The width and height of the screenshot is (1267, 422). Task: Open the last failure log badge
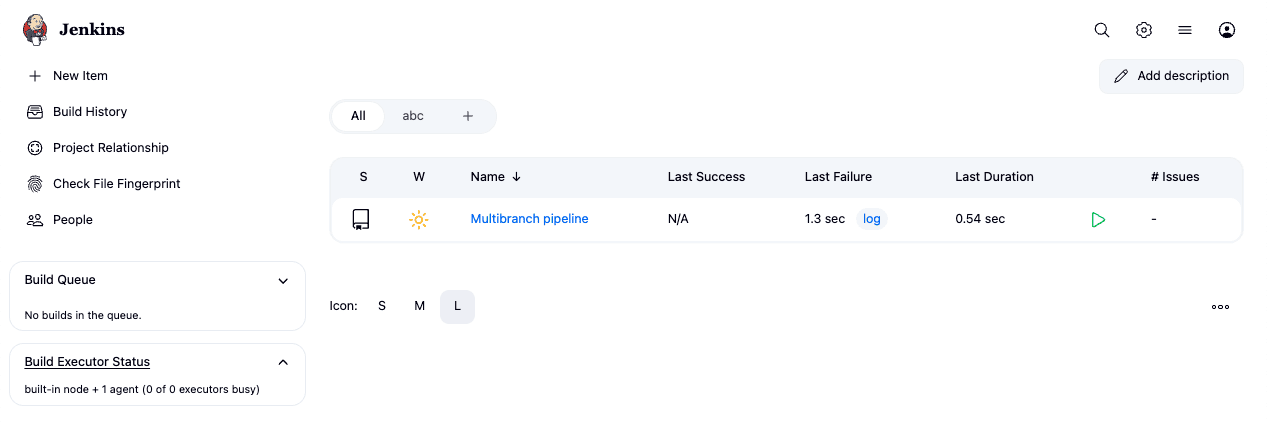(x=872, y=219)
